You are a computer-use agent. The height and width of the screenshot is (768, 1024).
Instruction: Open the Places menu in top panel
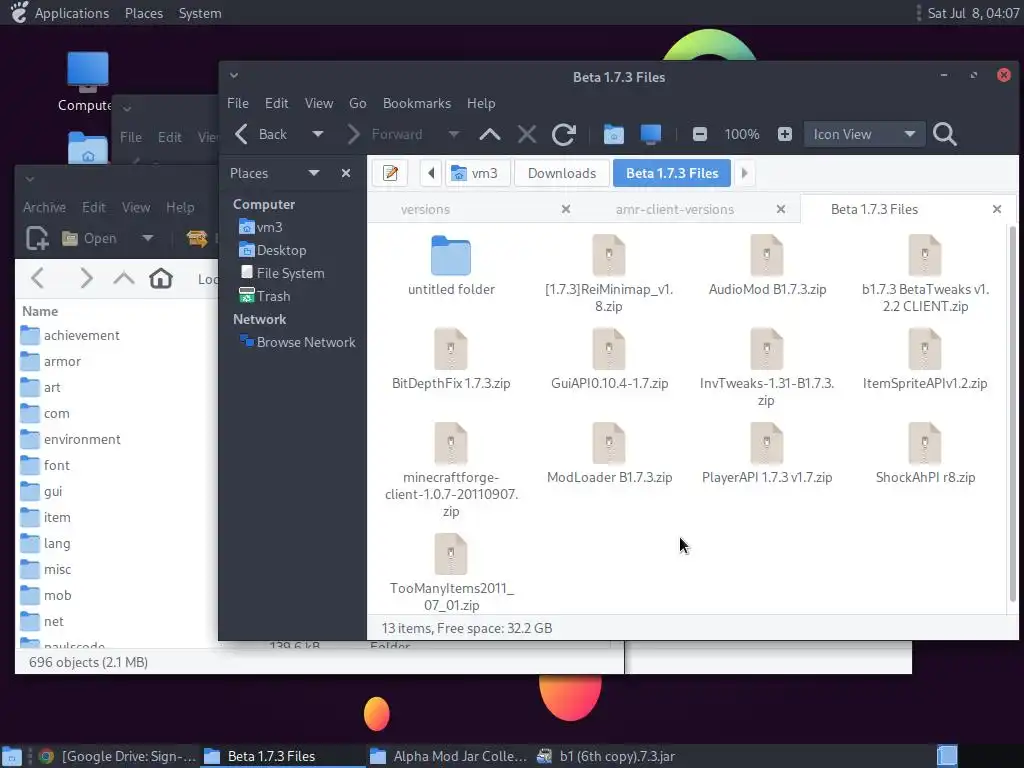(x=144, y=13)
